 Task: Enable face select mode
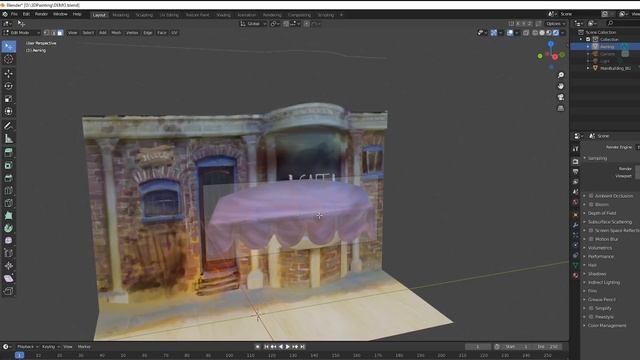[60, 33]
